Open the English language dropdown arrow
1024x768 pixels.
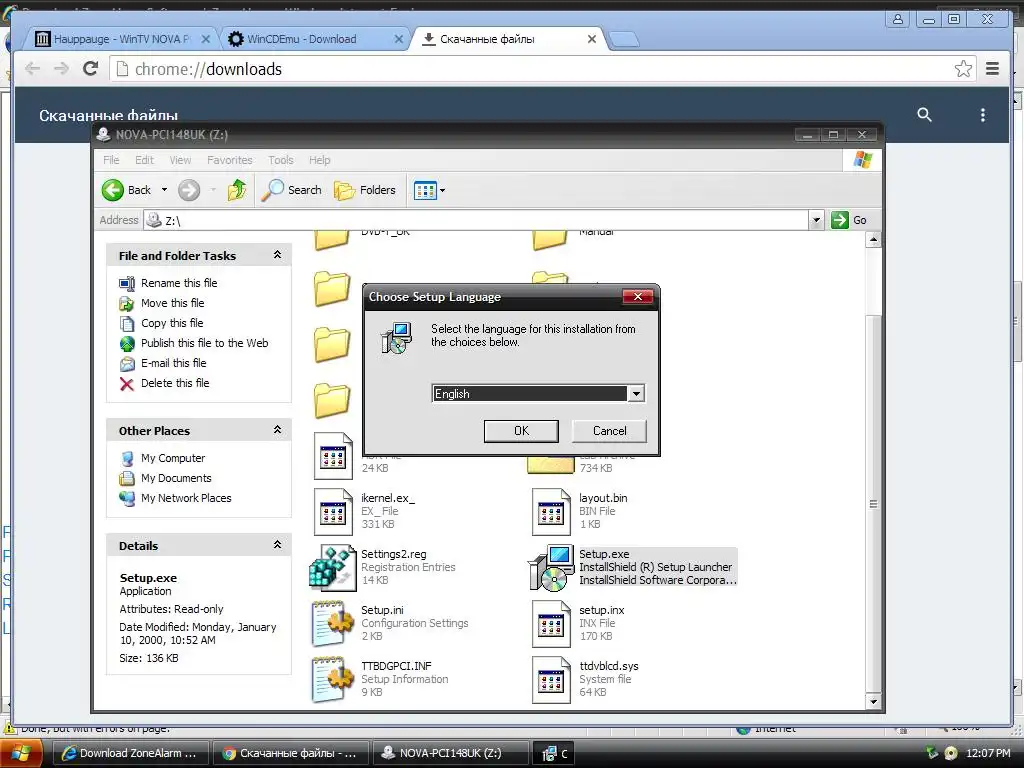[636, 393]
